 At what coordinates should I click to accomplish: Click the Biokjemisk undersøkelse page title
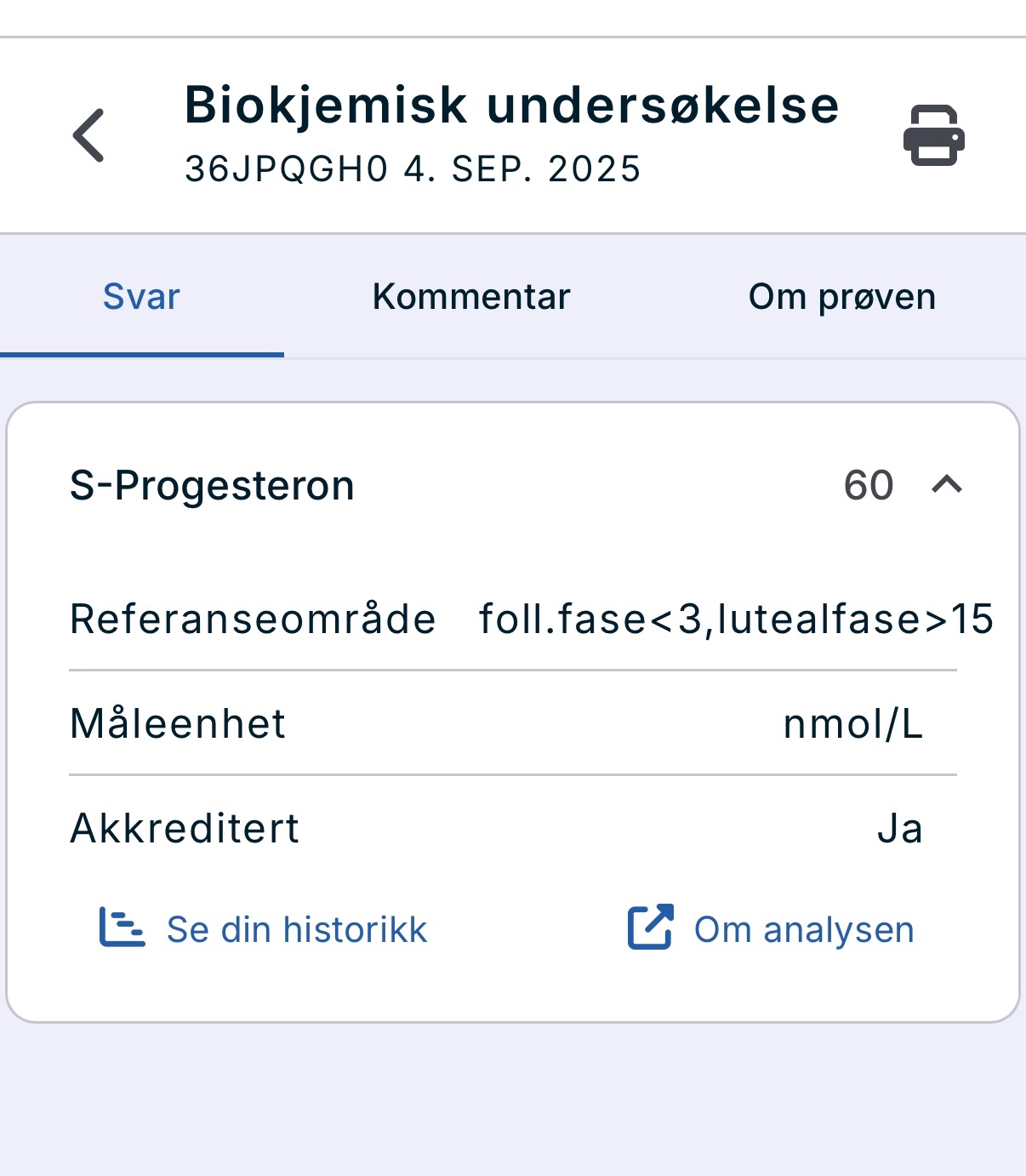coord(511,106)
